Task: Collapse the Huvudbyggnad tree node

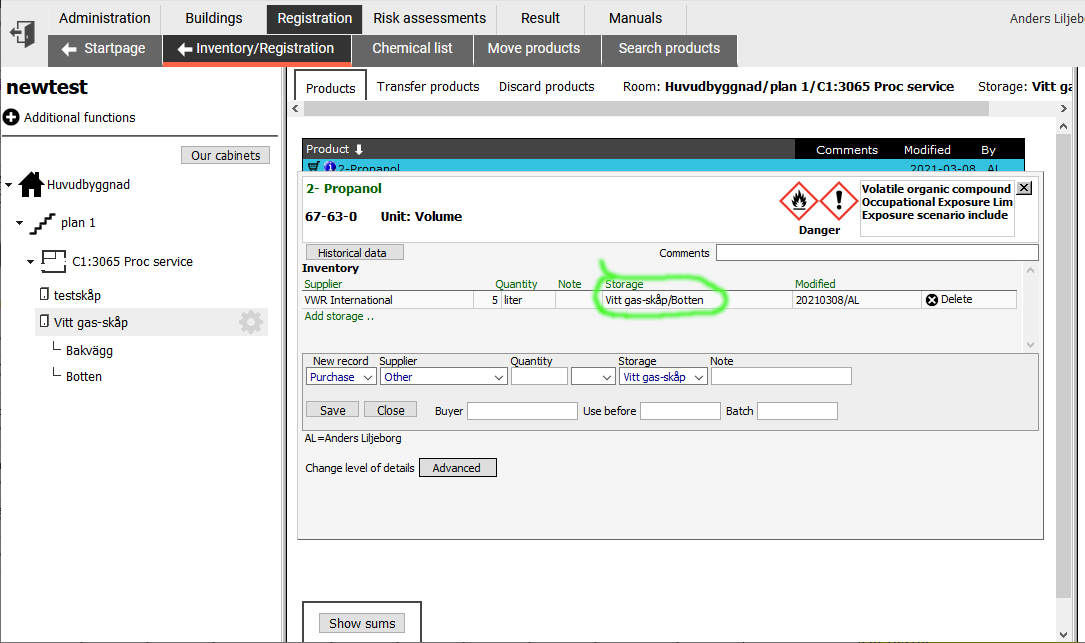Action: tap(9, 185)
